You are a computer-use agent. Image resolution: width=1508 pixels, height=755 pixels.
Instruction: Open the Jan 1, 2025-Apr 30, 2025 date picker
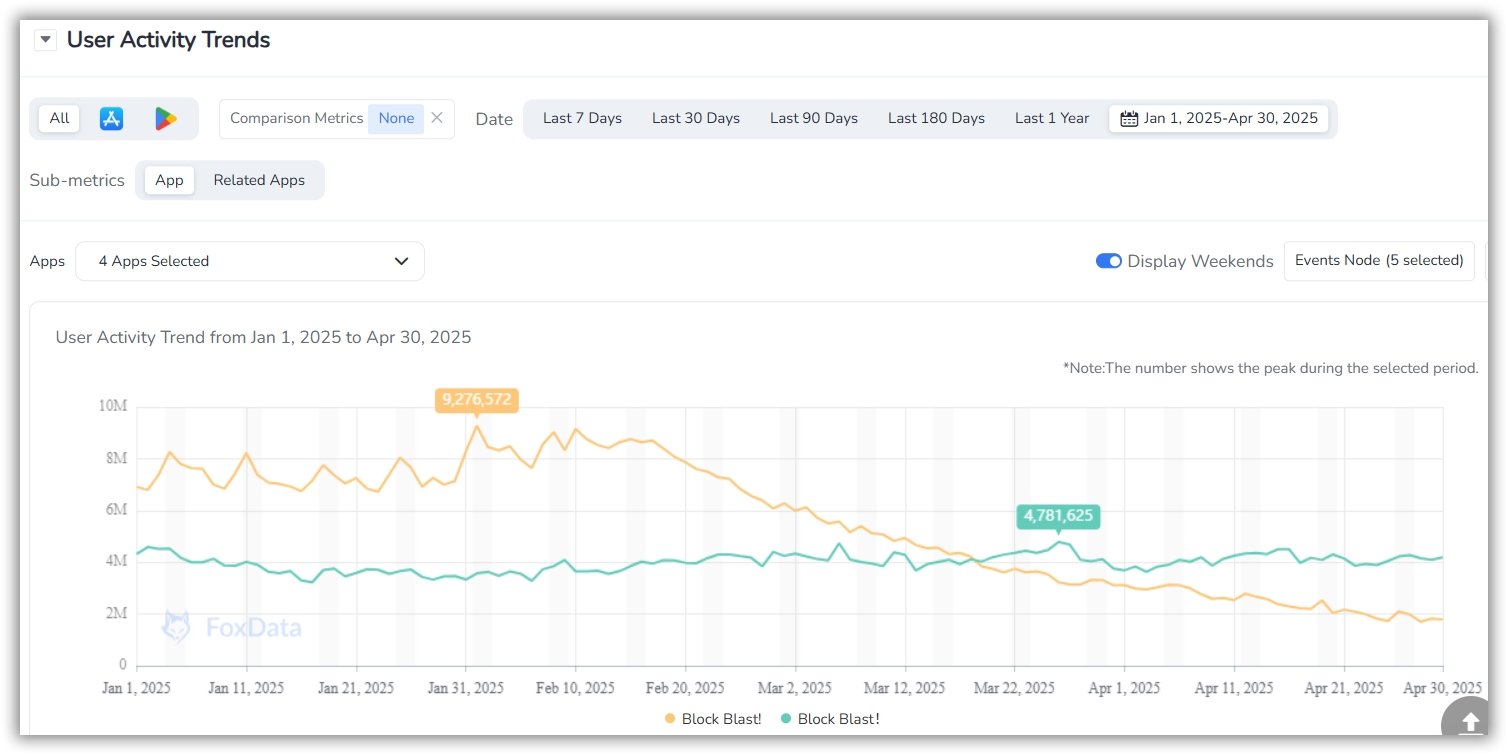[x=1219, y=118]
